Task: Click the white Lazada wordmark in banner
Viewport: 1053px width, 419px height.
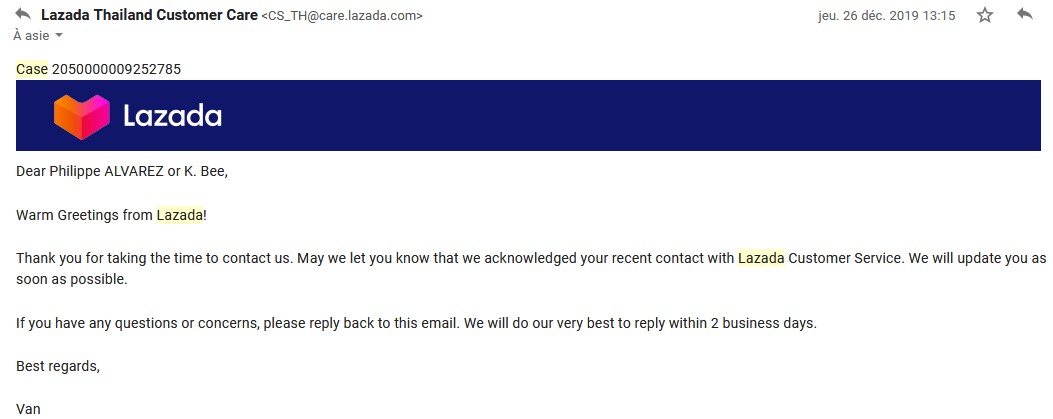Action: (173, 116)
